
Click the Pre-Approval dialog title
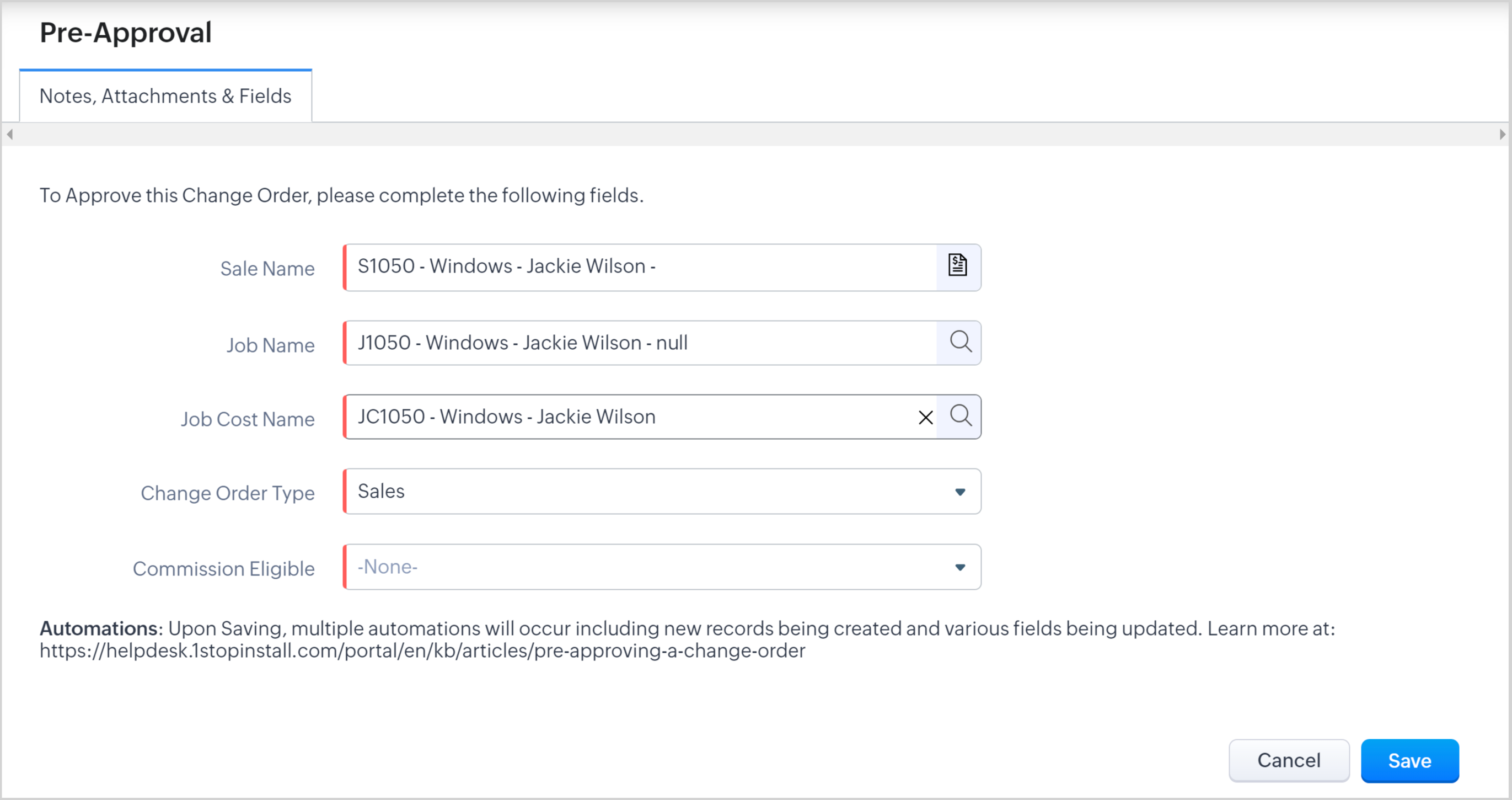coord(126,33)
